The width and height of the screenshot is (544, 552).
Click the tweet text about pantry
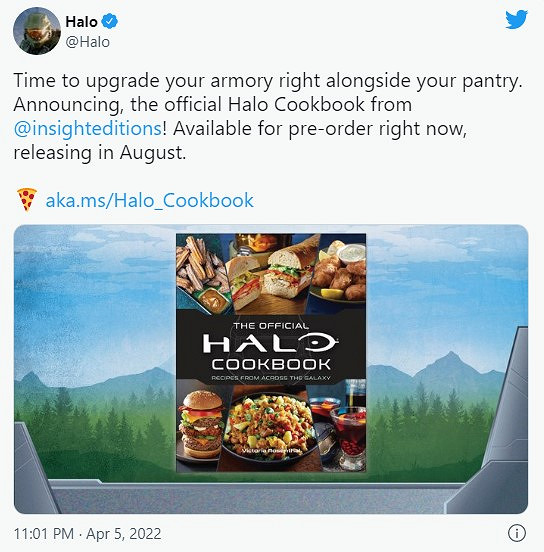[268, 116]
